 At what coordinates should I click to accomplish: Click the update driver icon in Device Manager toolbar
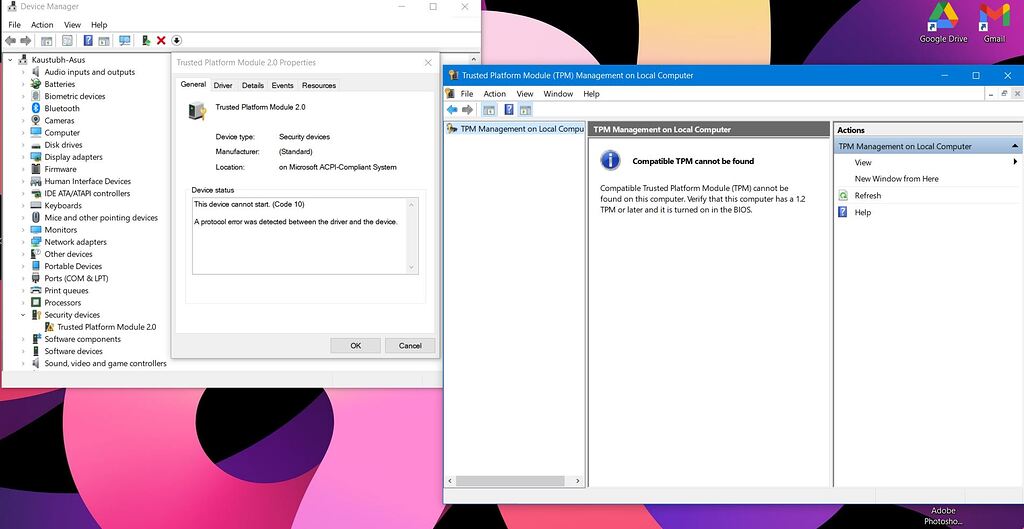pyautogui.click(x=146, y=41)
